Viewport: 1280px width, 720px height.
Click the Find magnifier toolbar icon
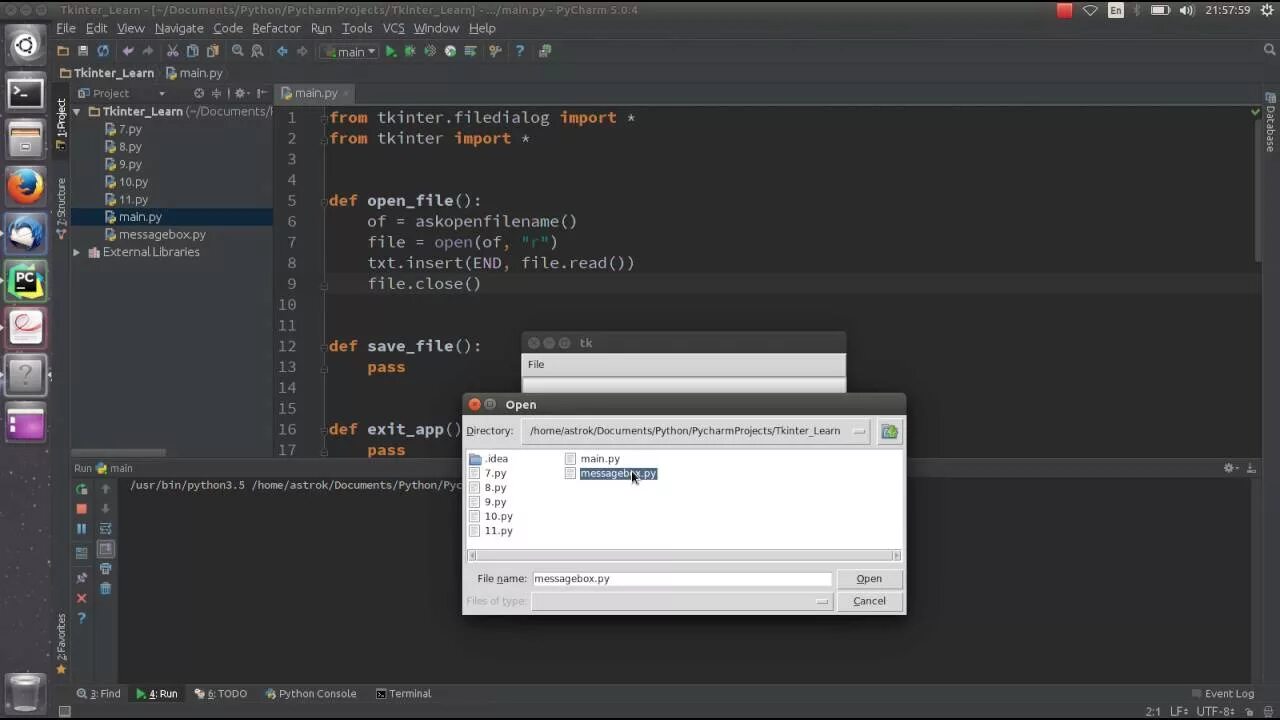point(238,51)
